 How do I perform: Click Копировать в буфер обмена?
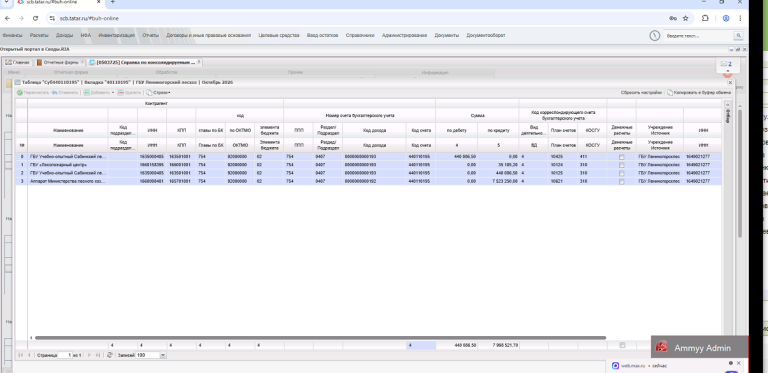pos(699,93)
